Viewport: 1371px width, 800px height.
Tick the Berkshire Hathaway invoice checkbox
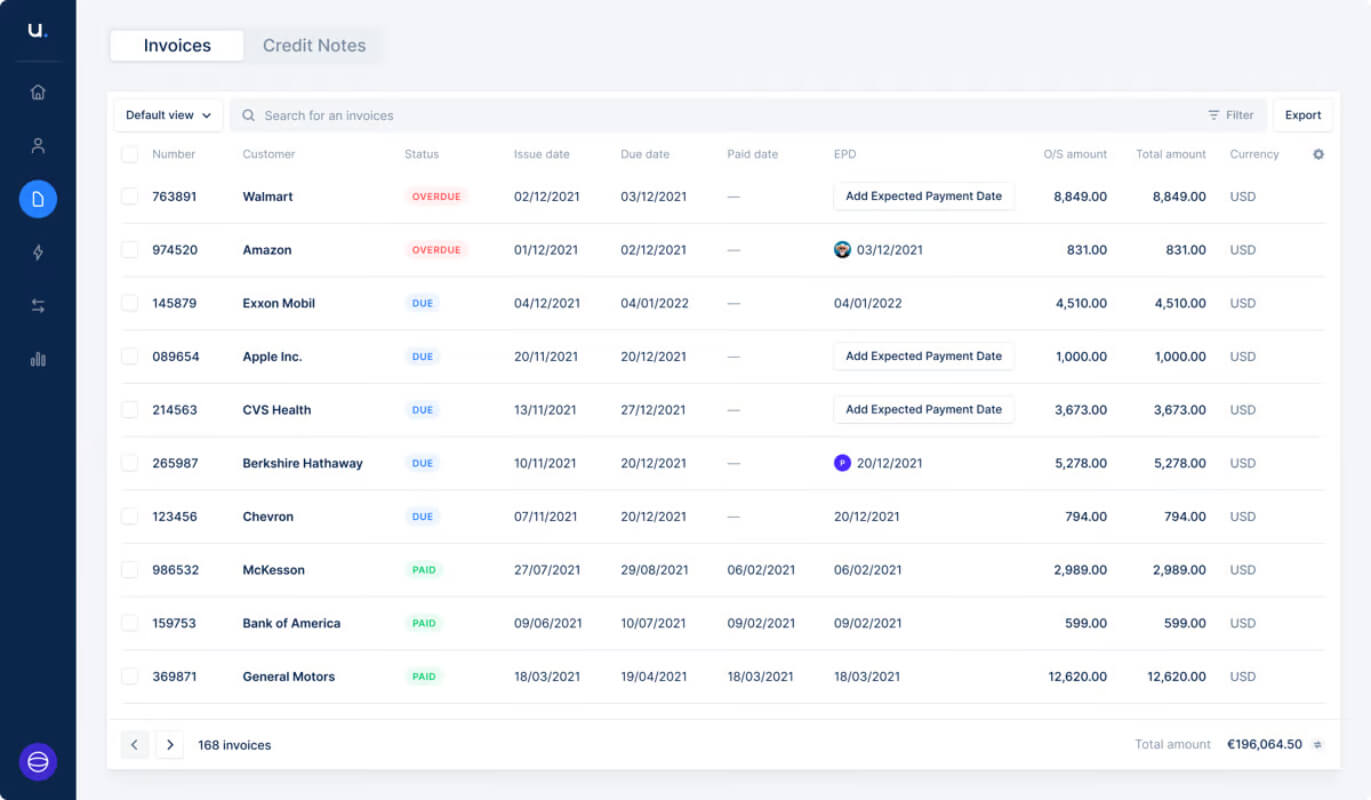(x=130, y=463)
